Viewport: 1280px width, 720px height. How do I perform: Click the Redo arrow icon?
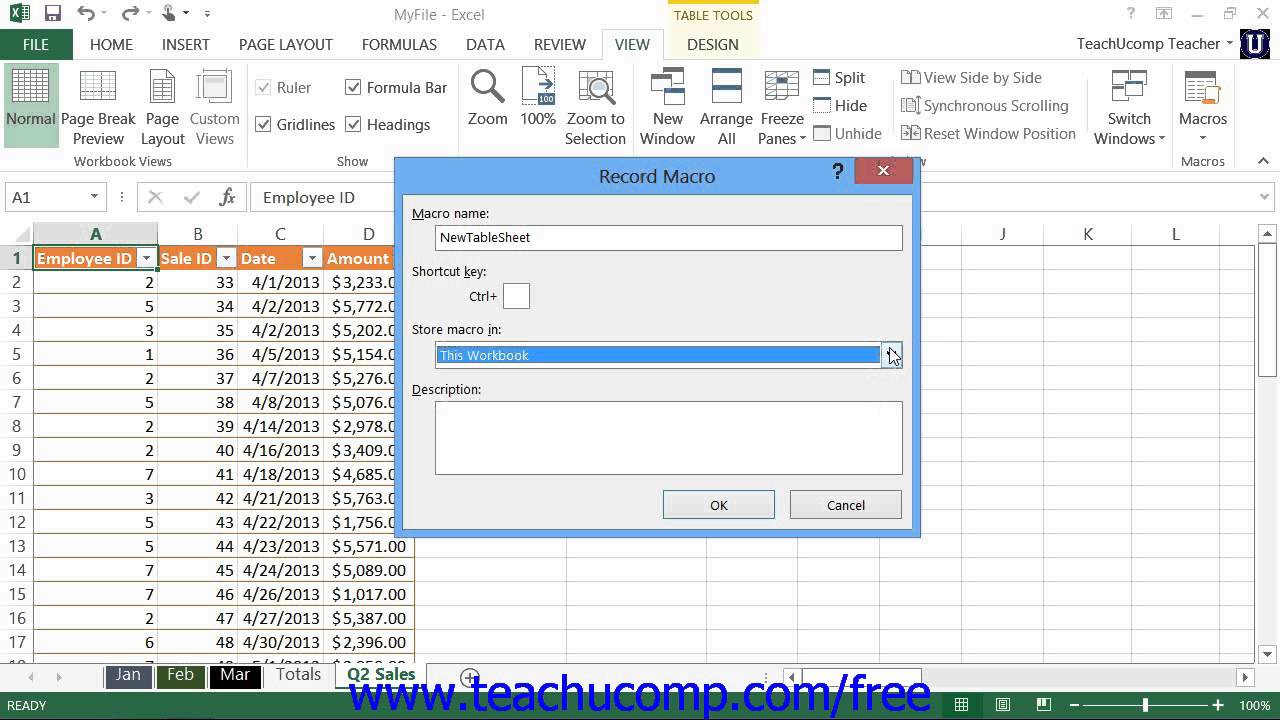click(x=130, y=14)
